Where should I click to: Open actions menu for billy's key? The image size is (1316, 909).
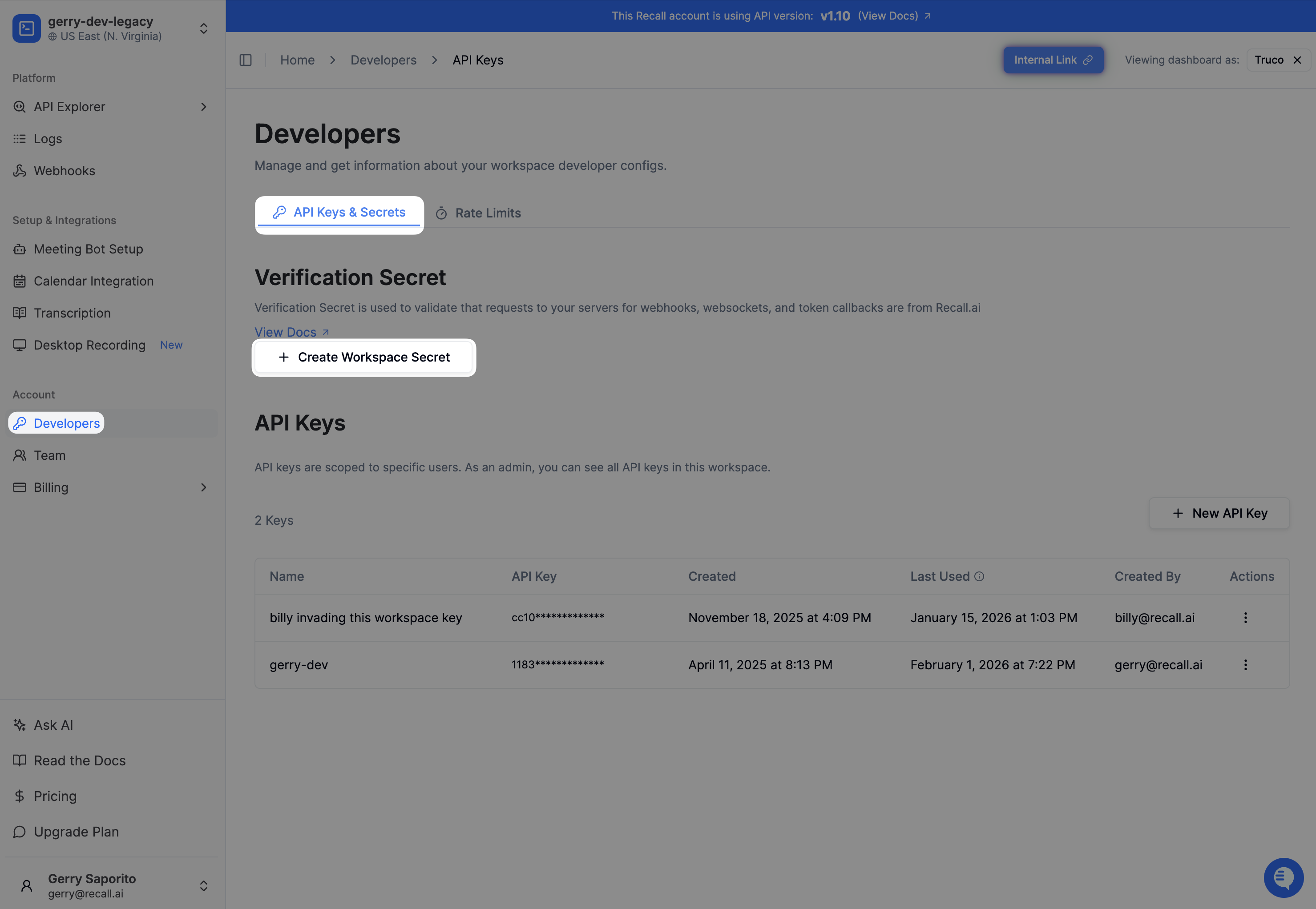click(1245, 617)
